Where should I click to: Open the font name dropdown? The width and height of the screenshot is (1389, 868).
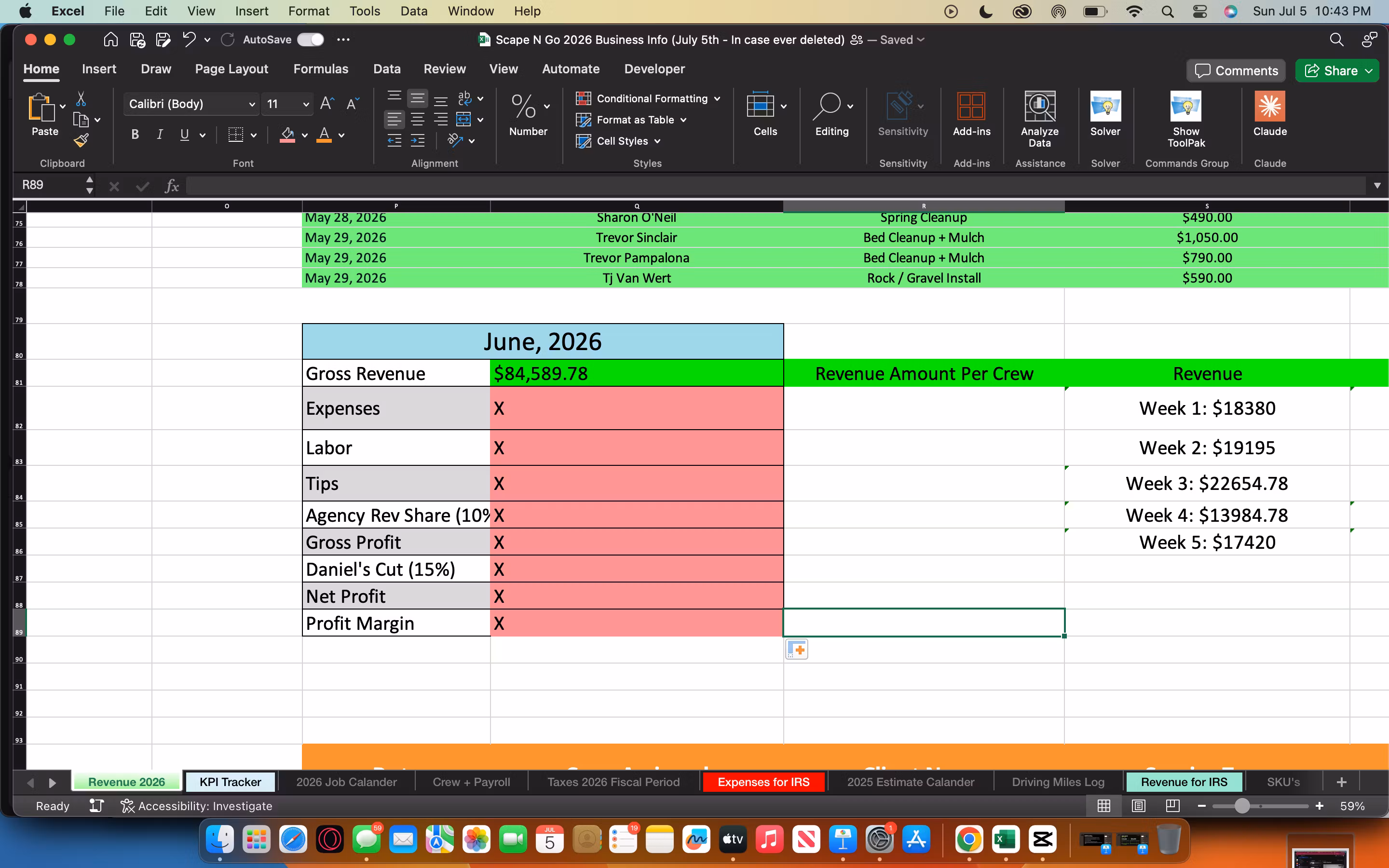coord(251,104)
